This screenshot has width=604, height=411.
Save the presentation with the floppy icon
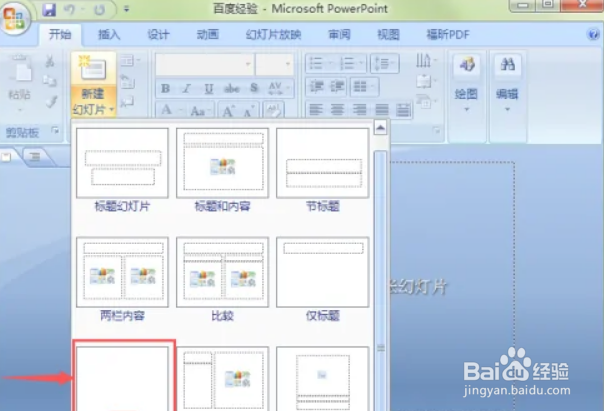pos(49,10)
